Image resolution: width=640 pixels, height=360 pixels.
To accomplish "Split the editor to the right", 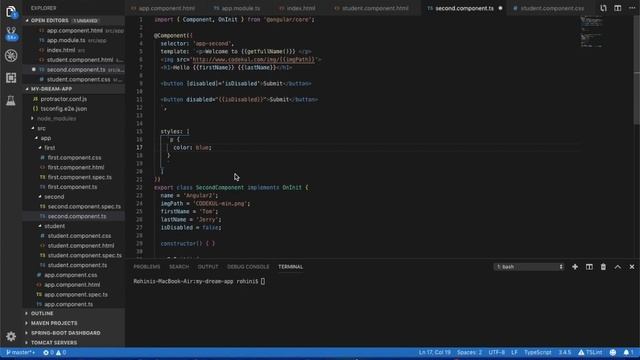I will (x=618, y=8).
